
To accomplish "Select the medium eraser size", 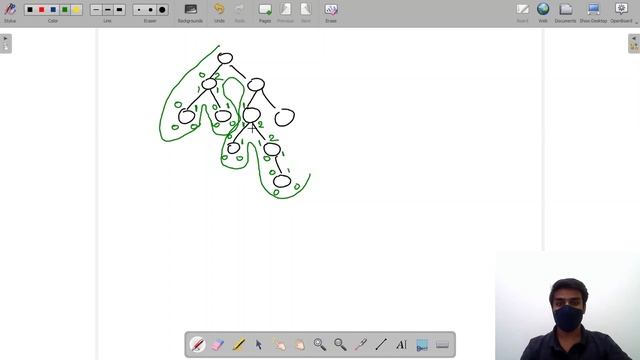I will (150, 9).
